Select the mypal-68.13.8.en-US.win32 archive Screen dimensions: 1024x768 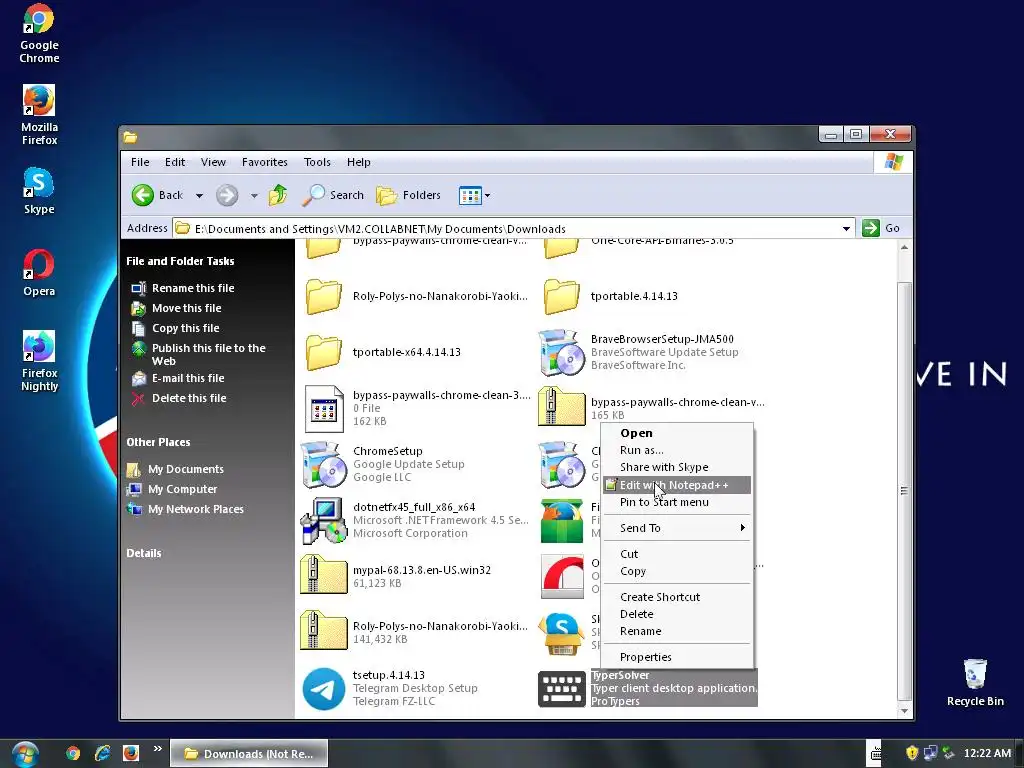396,576
